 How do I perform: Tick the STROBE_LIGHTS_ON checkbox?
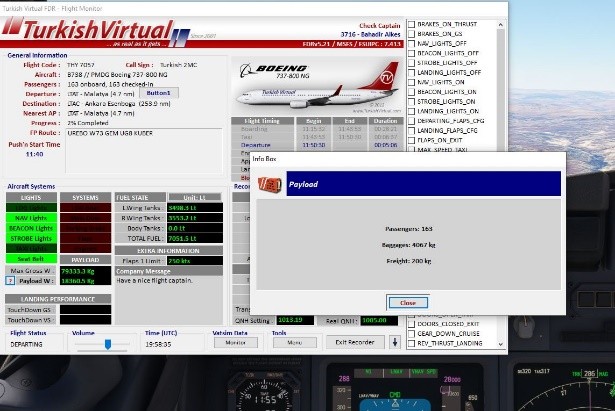[x=411, y=102]
